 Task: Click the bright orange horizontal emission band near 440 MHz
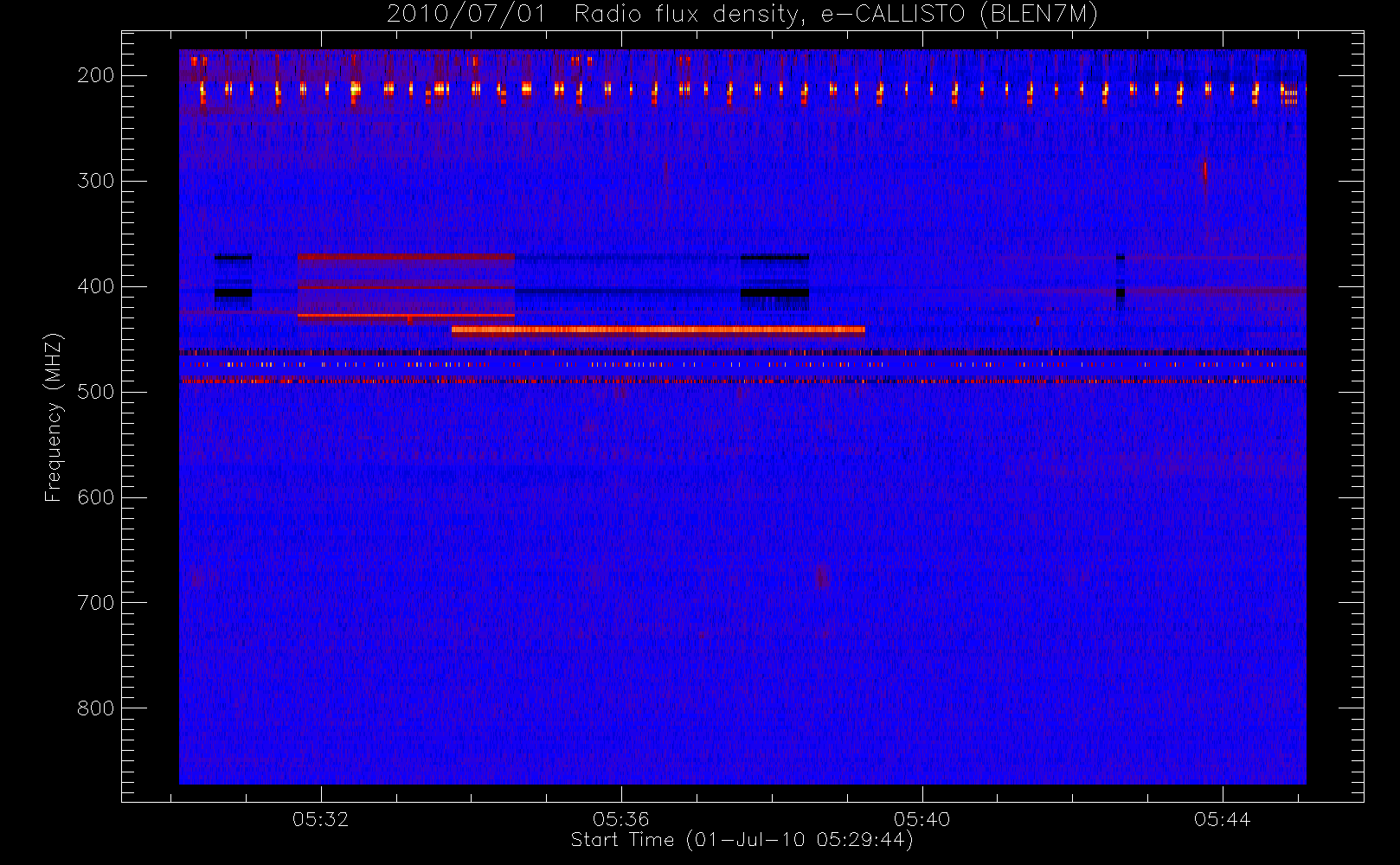pyautogui.click(x=658, y=330)
